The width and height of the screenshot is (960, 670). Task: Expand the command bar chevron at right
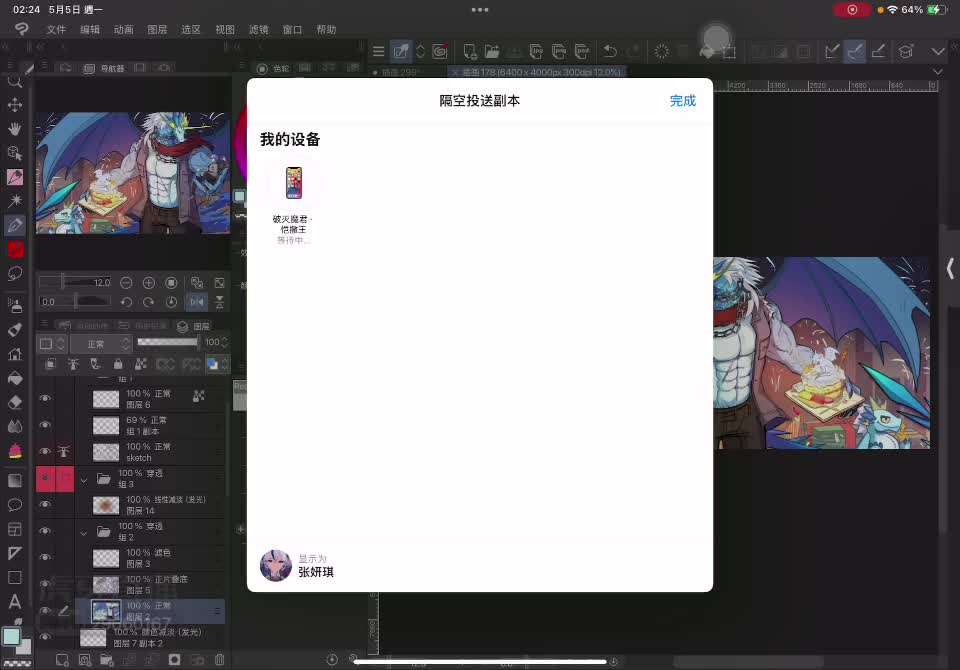tap(938, 51)
